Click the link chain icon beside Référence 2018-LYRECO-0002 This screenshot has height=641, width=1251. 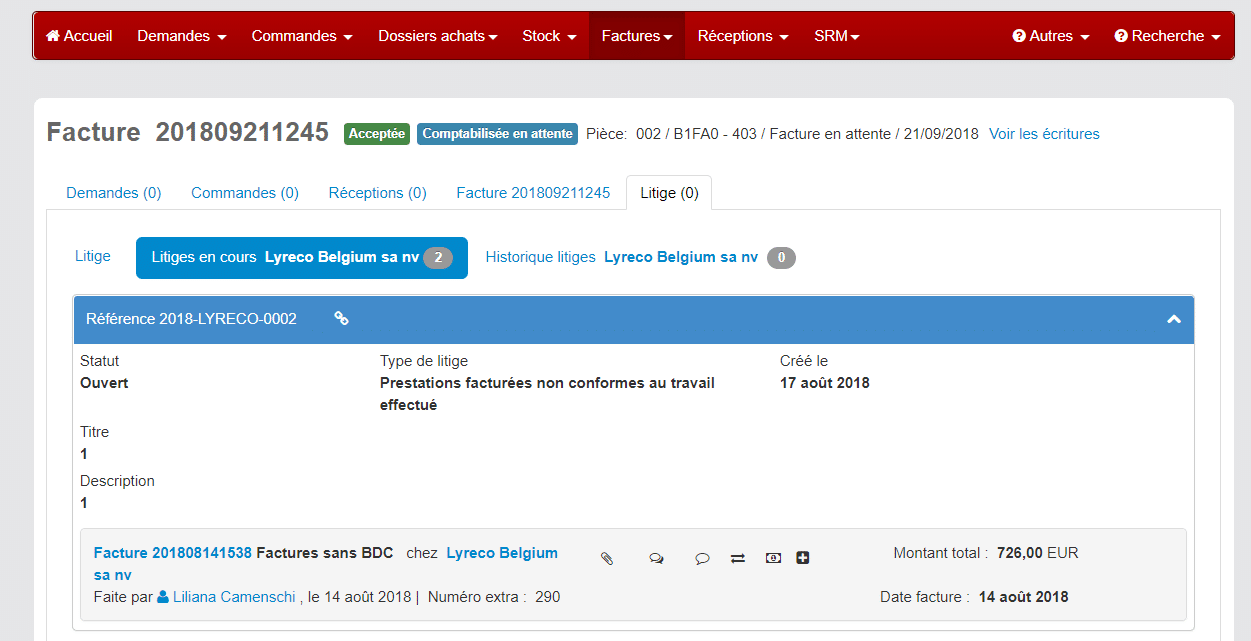pyautogui.click(x=341, y=319)
